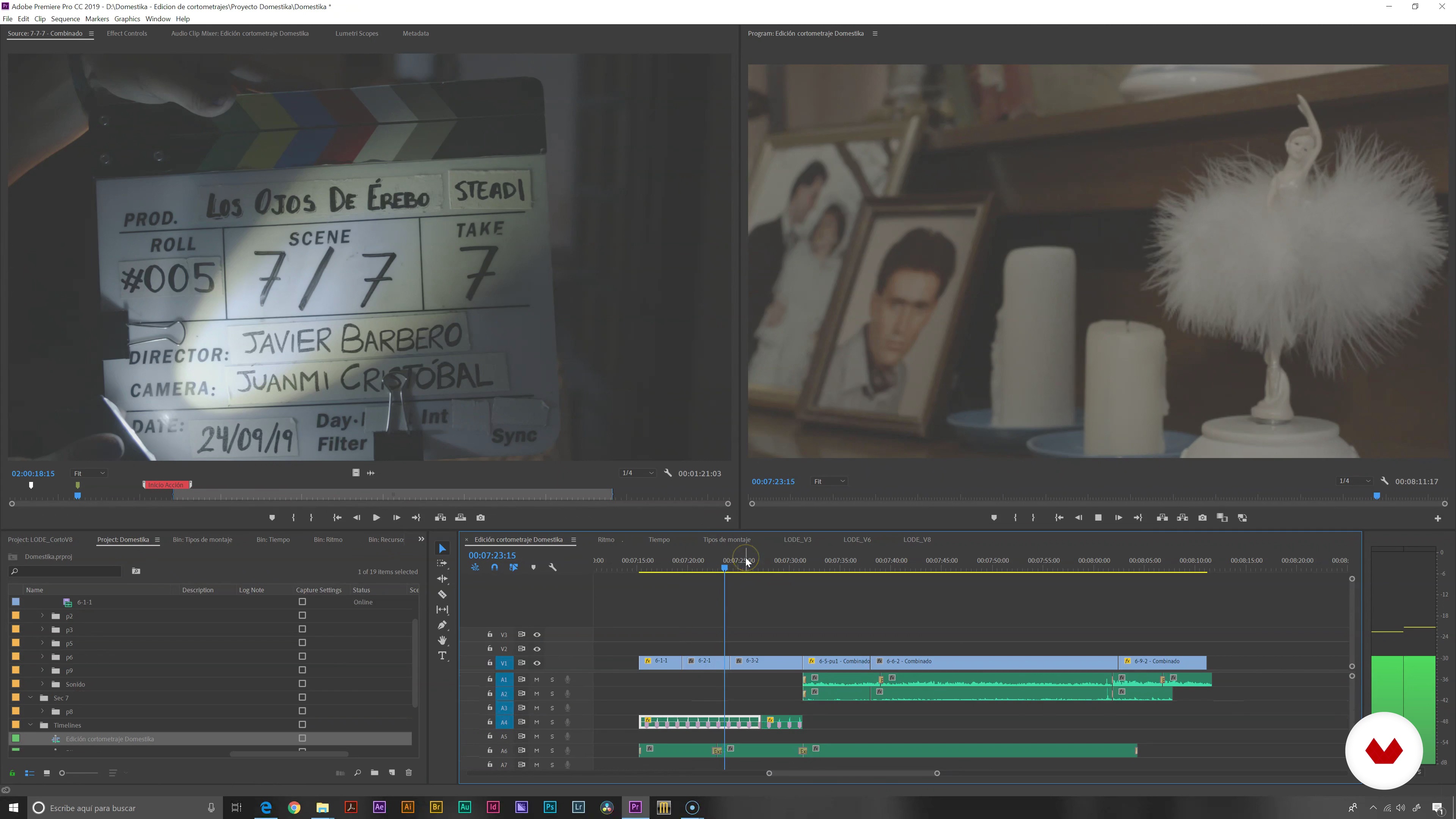Select the Hand tool
The image size is (1456, 819).
click(442, 640)
